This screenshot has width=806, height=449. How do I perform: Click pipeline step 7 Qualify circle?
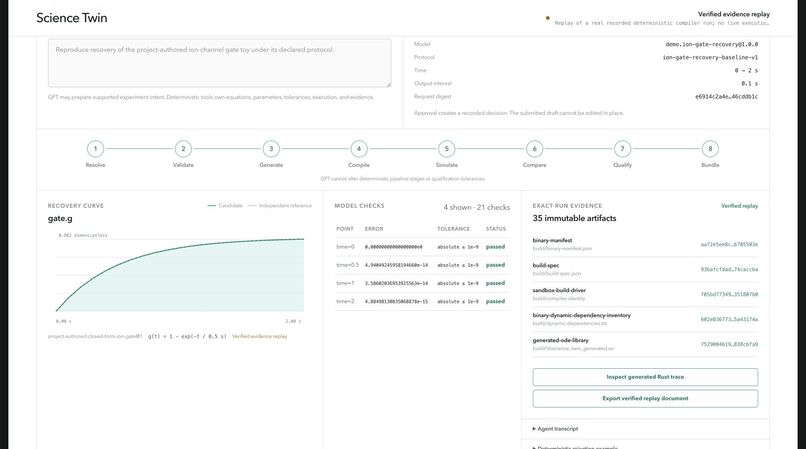point(622,149)
